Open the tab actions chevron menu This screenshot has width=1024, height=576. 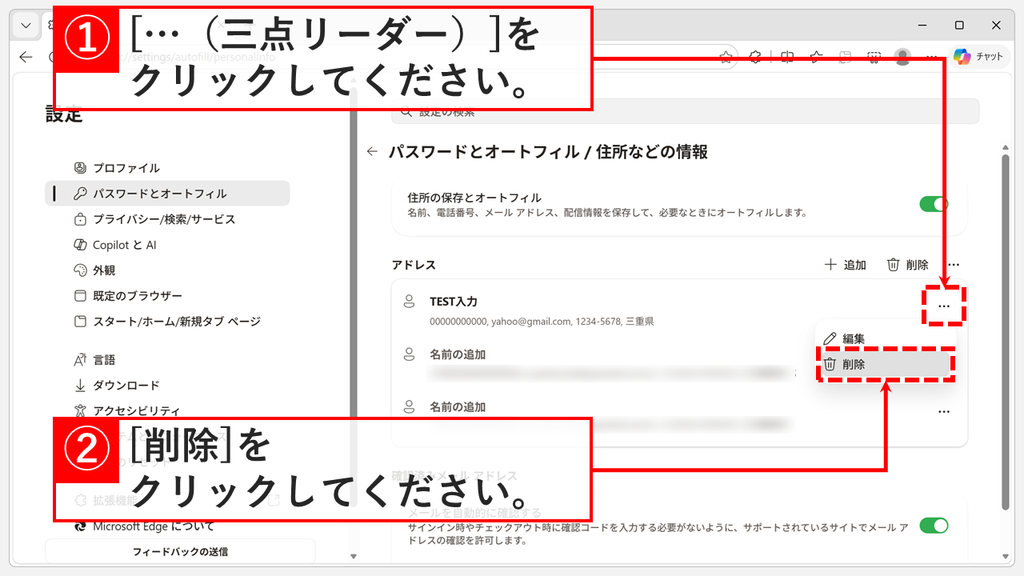(x=25, y=25)
